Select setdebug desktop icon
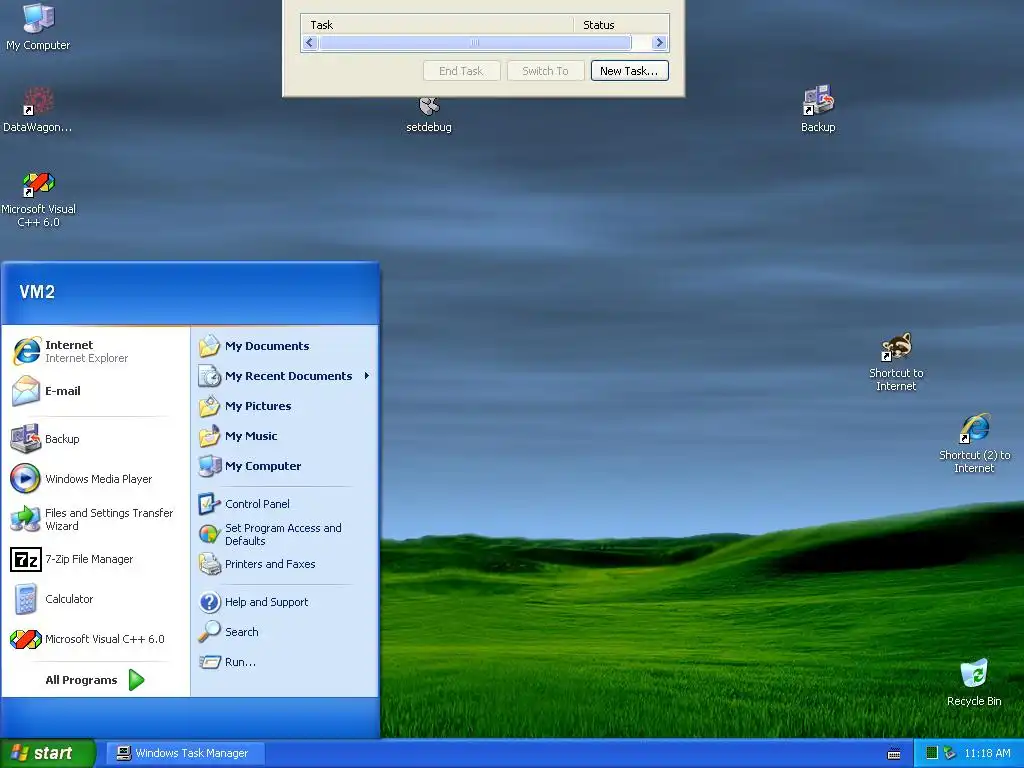Viewport: 1024px width, 768px height. [x=429, y=114]
